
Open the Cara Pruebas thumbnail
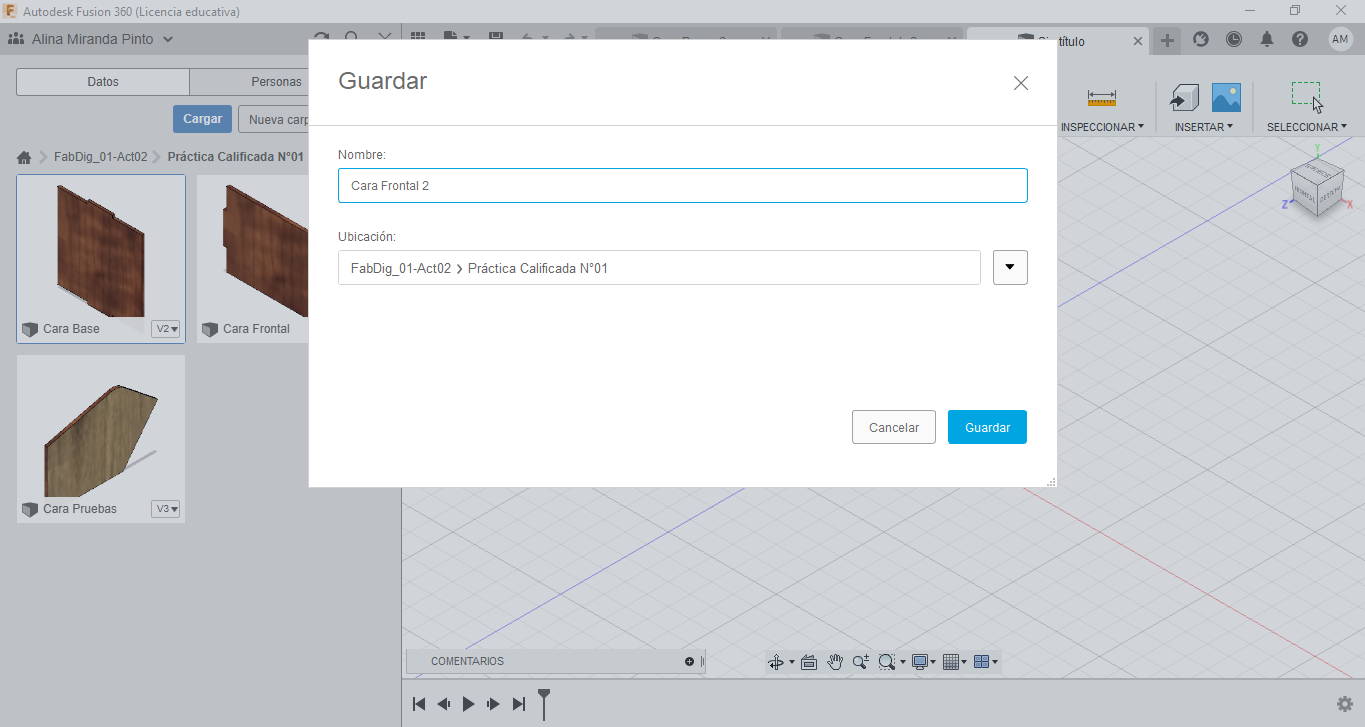(101, 429)
